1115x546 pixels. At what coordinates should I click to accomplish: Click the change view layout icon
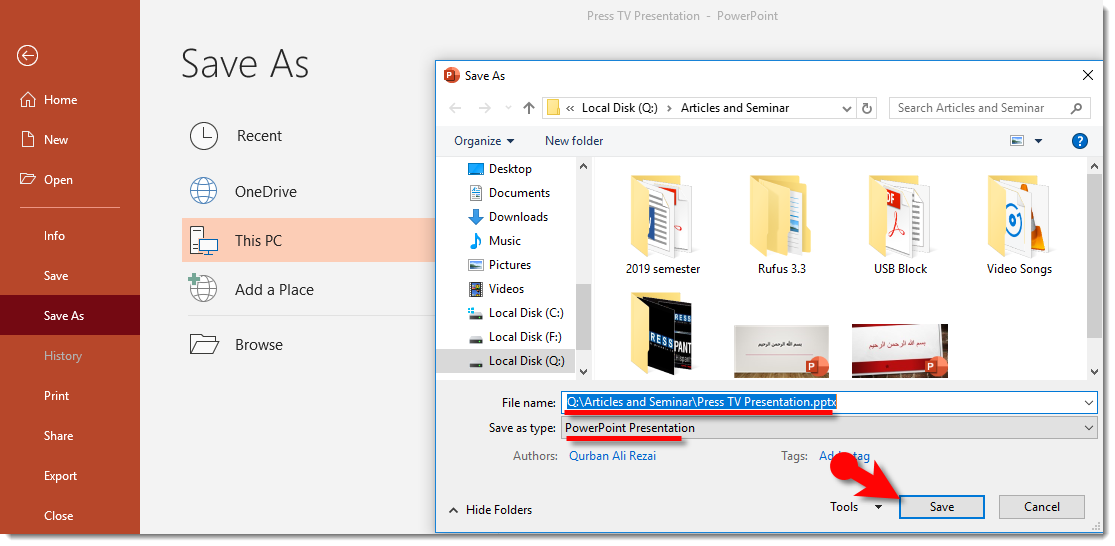pyautogui.click(x=1018, y=141)
